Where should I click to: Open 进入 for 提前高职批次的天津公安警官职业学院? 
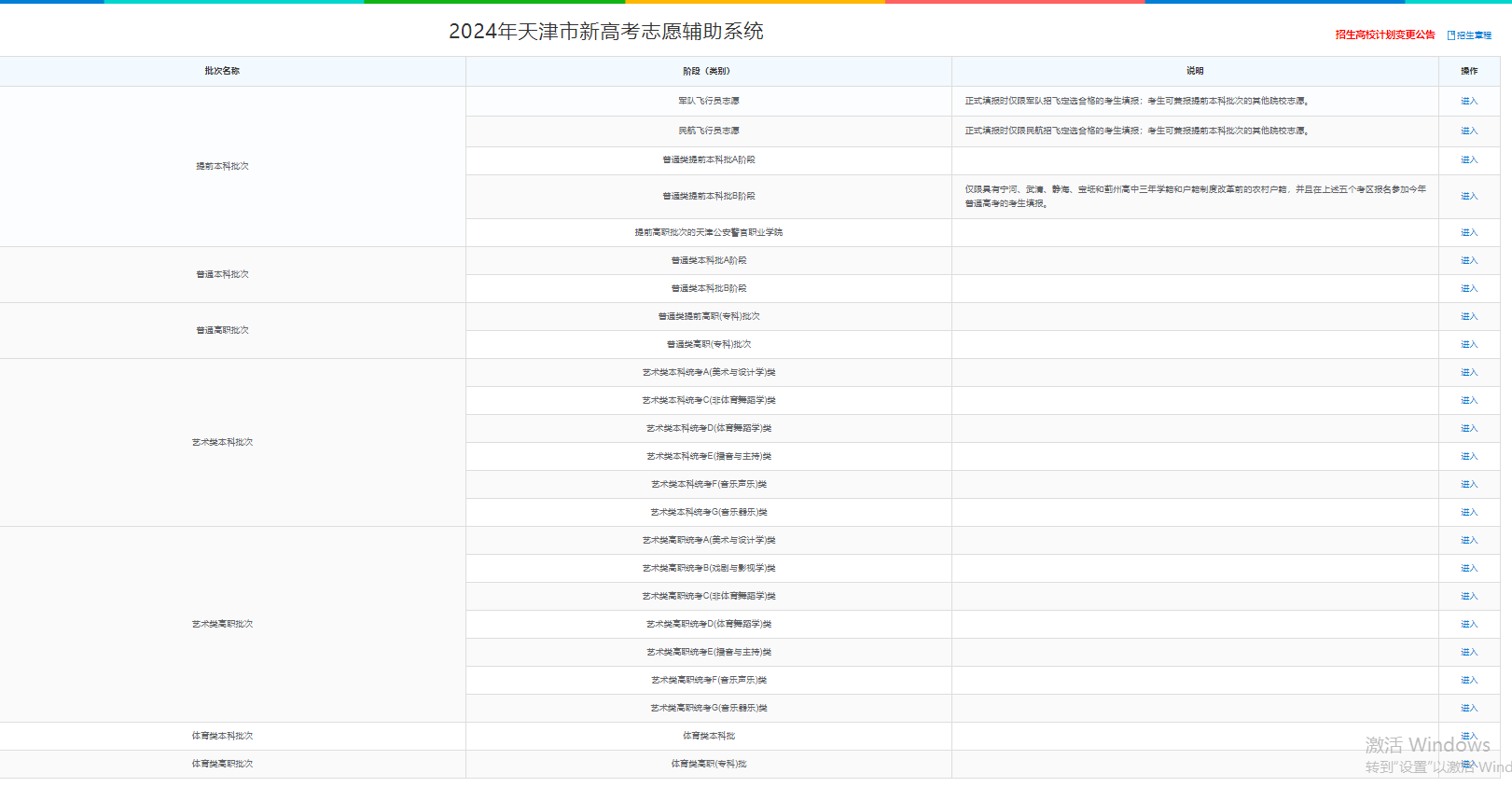pyautogui.click(x=1468, y=232)
